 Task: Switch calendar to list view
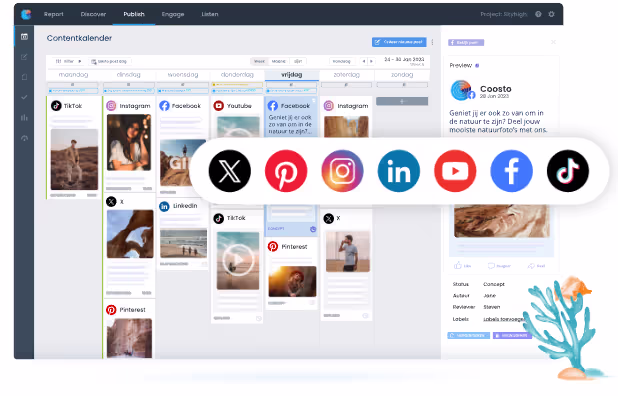coord(298,61)
